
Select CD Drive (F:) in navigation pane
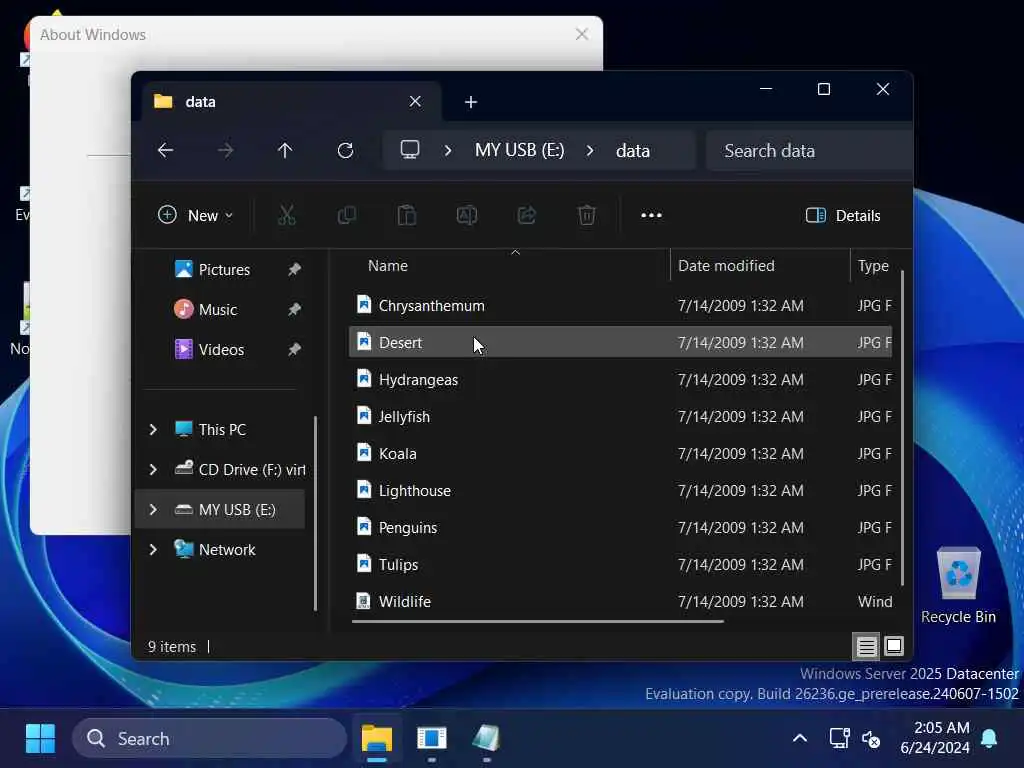240,470
